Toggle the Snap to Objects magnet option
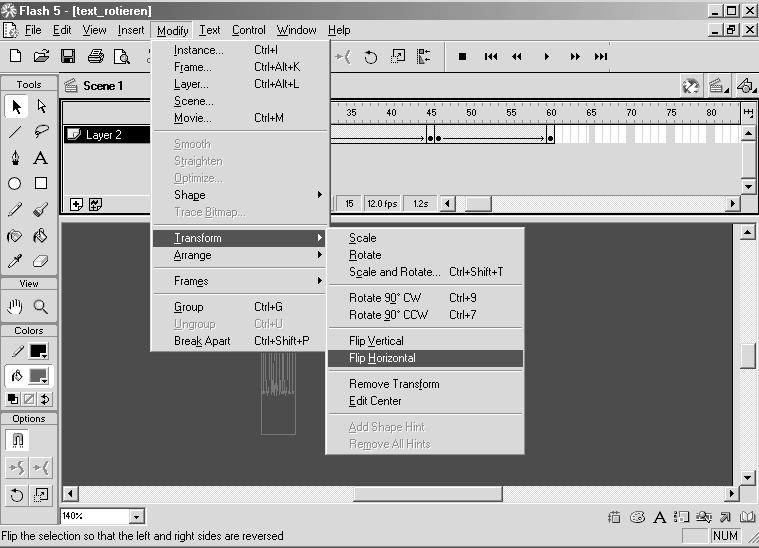Screen dimensions: 759x548 click(x=17, y=440)
